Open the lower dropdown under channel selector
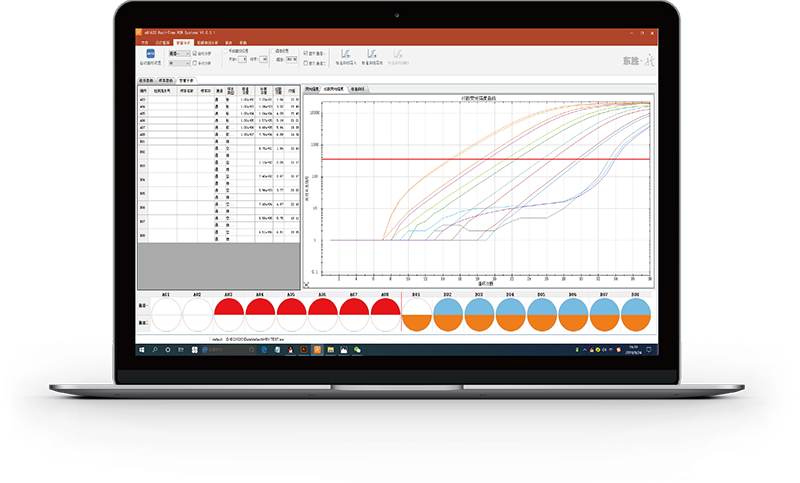The height and width of the screenshot is (483, 800). [180, 64]
